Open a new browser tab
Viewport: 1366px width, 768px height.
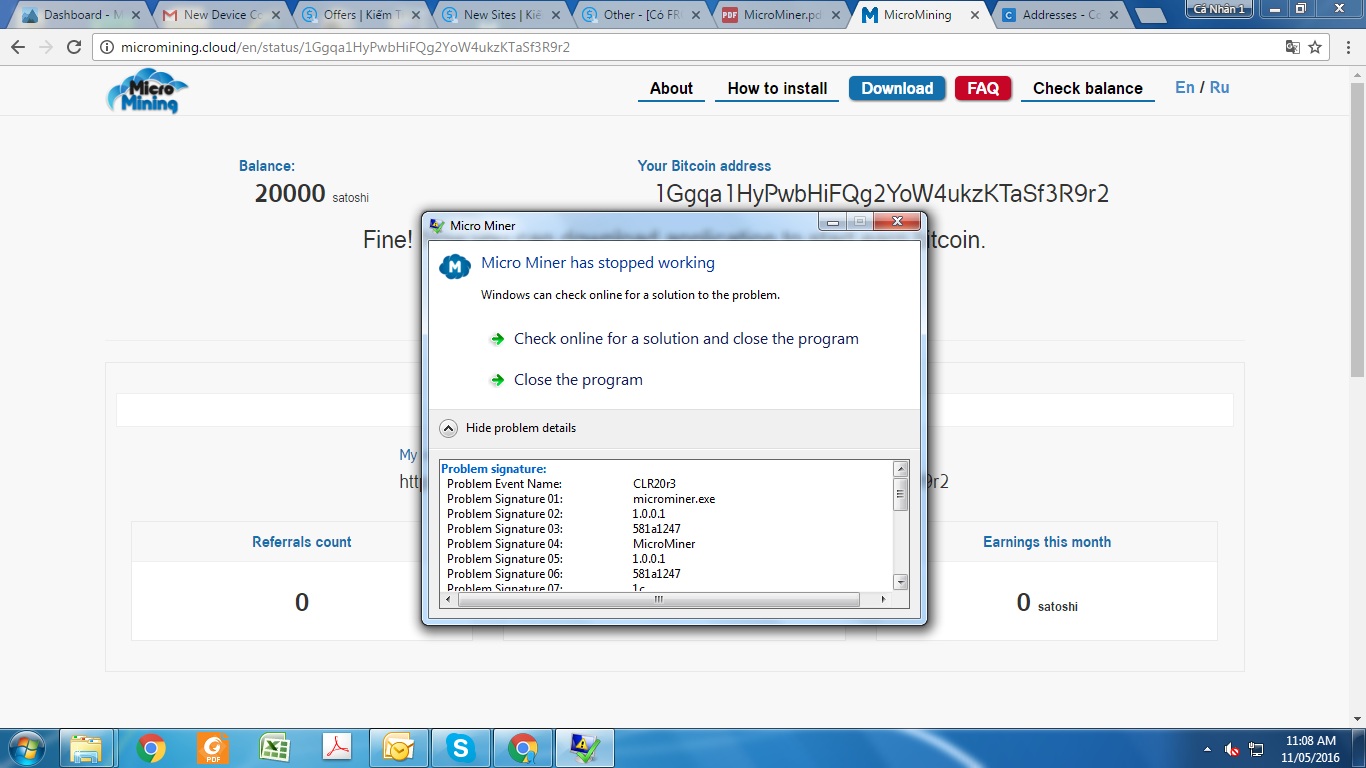1151,15
